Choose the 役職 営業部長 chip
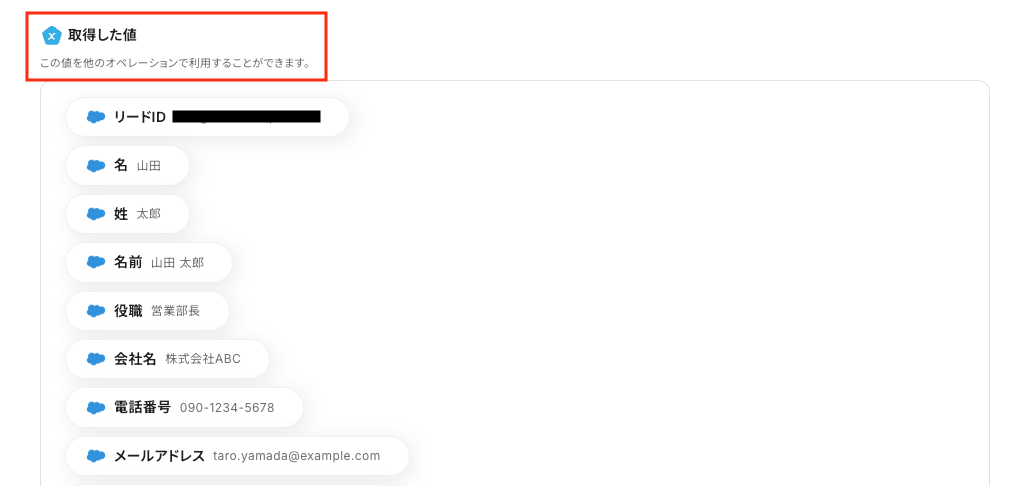Screen dimensions: 1030x486 [147, 311]
